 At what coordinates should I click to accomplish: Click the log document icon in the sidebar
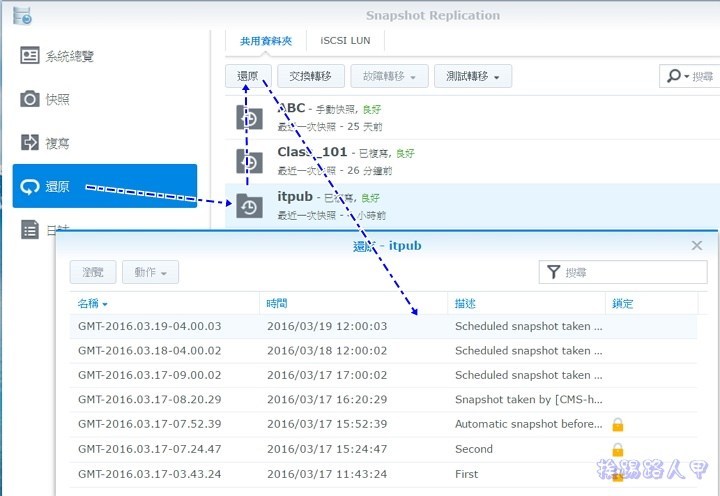click(30, 229)
